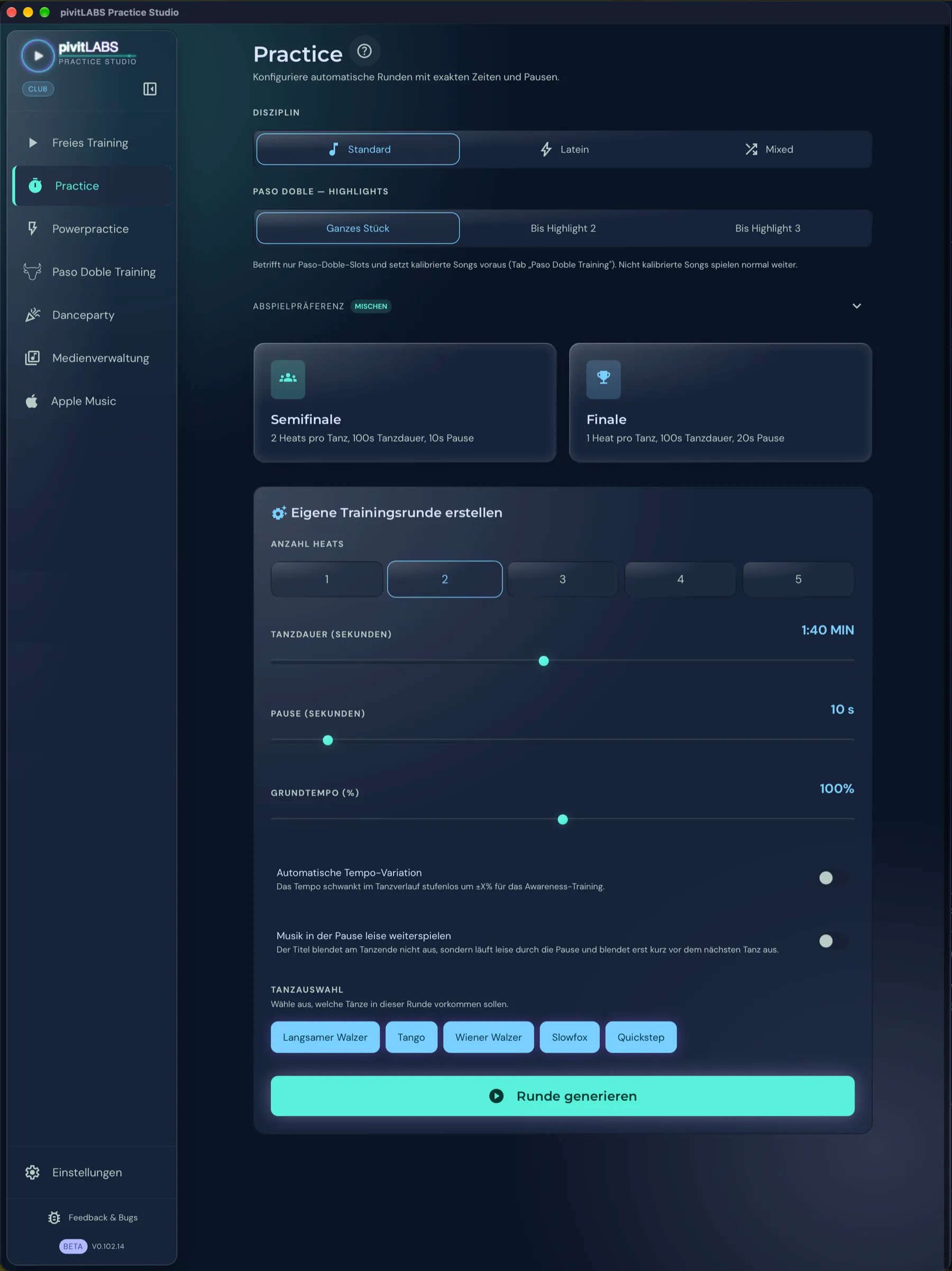This screenshot has height=1271, width=952.
Task: Click the Powerpractice lightning icon
Action: pyautogui.click(x=33, y=228)
